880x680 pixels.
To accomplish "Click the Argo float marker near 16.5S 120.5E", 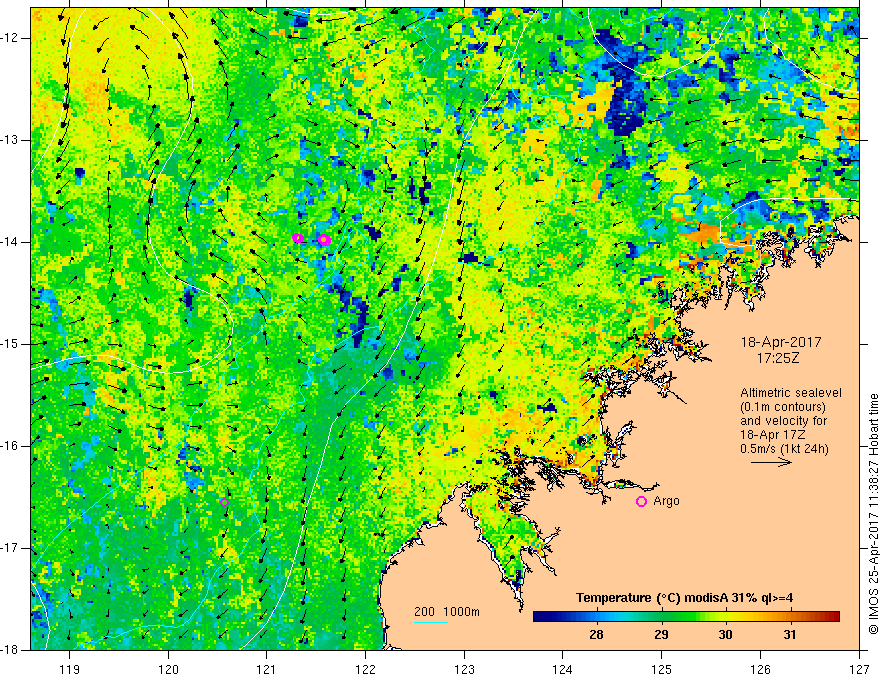I will pos(224,502).
